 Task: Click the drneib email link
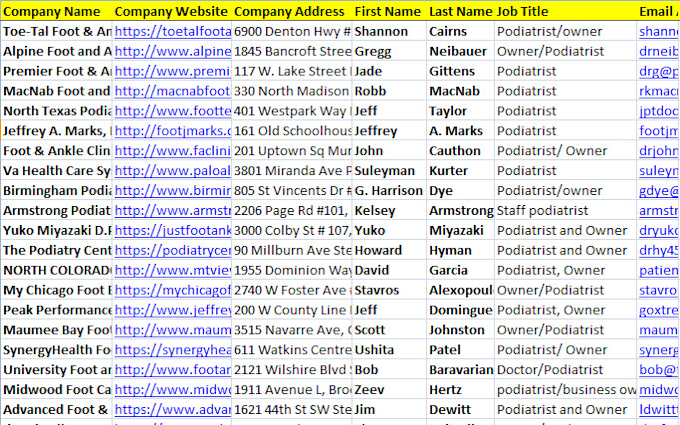pyautogui.click(x=659, y=51)
